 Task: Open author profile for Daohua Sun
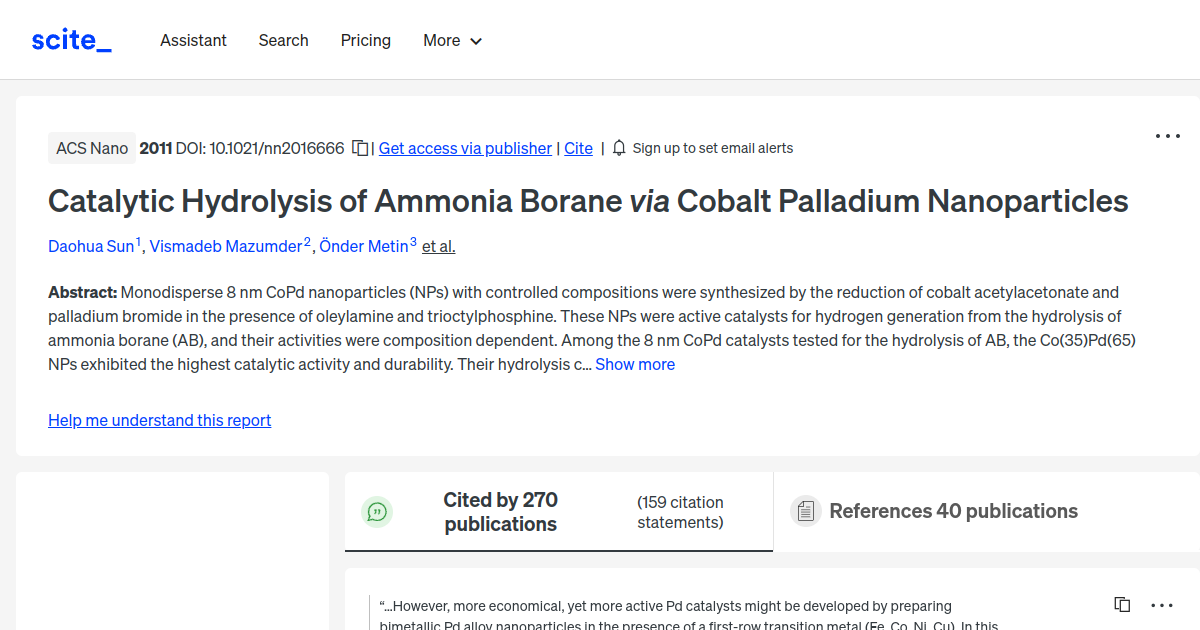point(90,245)
